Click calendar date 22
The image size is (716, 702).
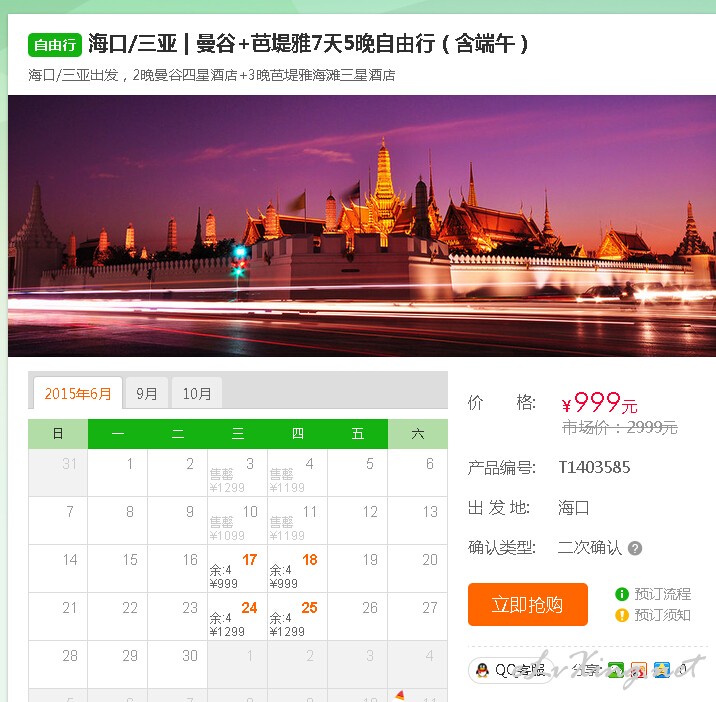pyautogui.click(x=118, y=617)
